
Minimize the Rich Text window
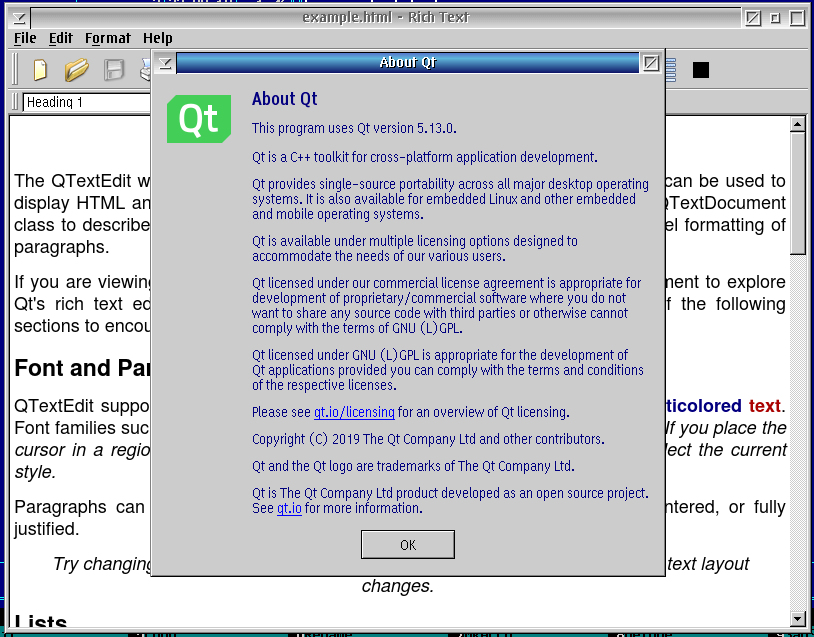[x=775, y=18]
